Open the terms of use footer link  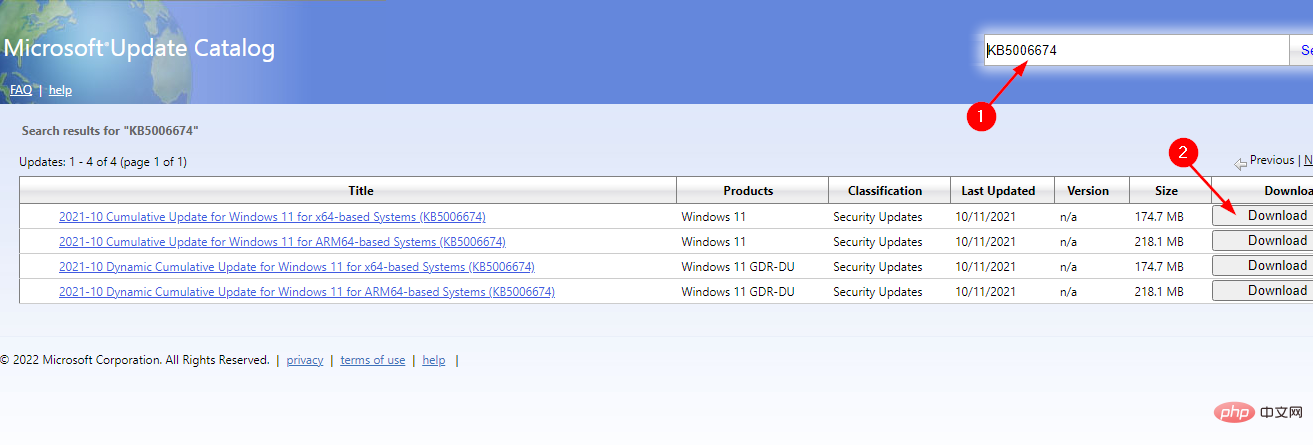pos(372,360)
